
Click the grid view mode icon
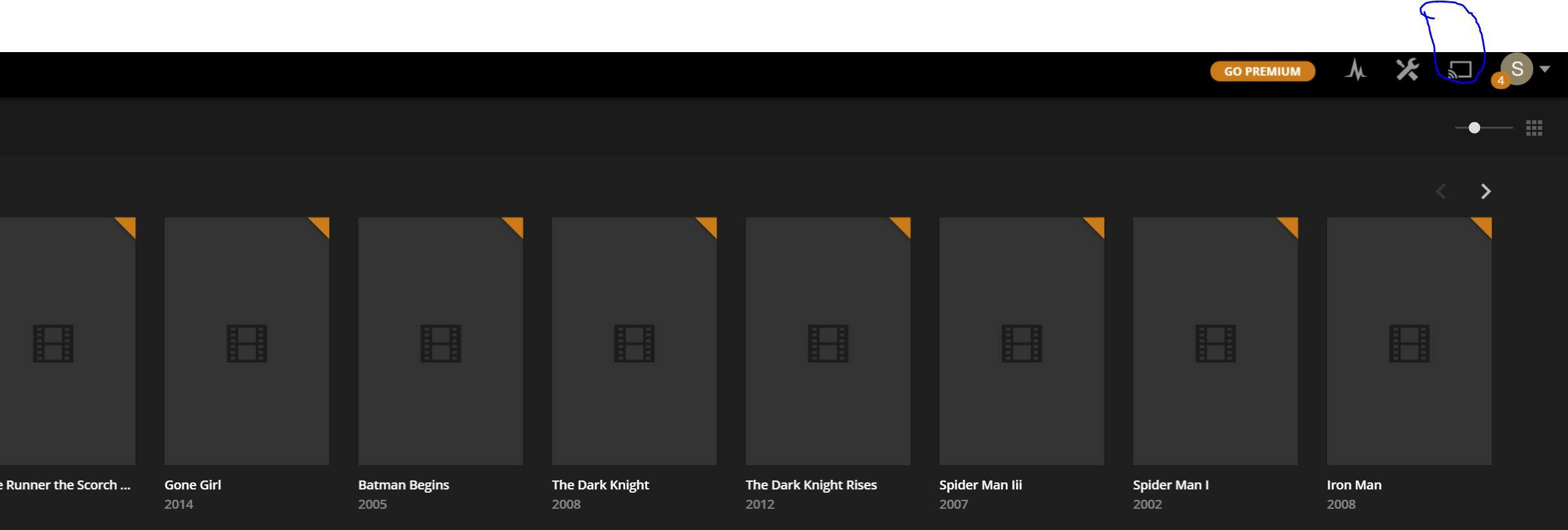point(1534,128)
